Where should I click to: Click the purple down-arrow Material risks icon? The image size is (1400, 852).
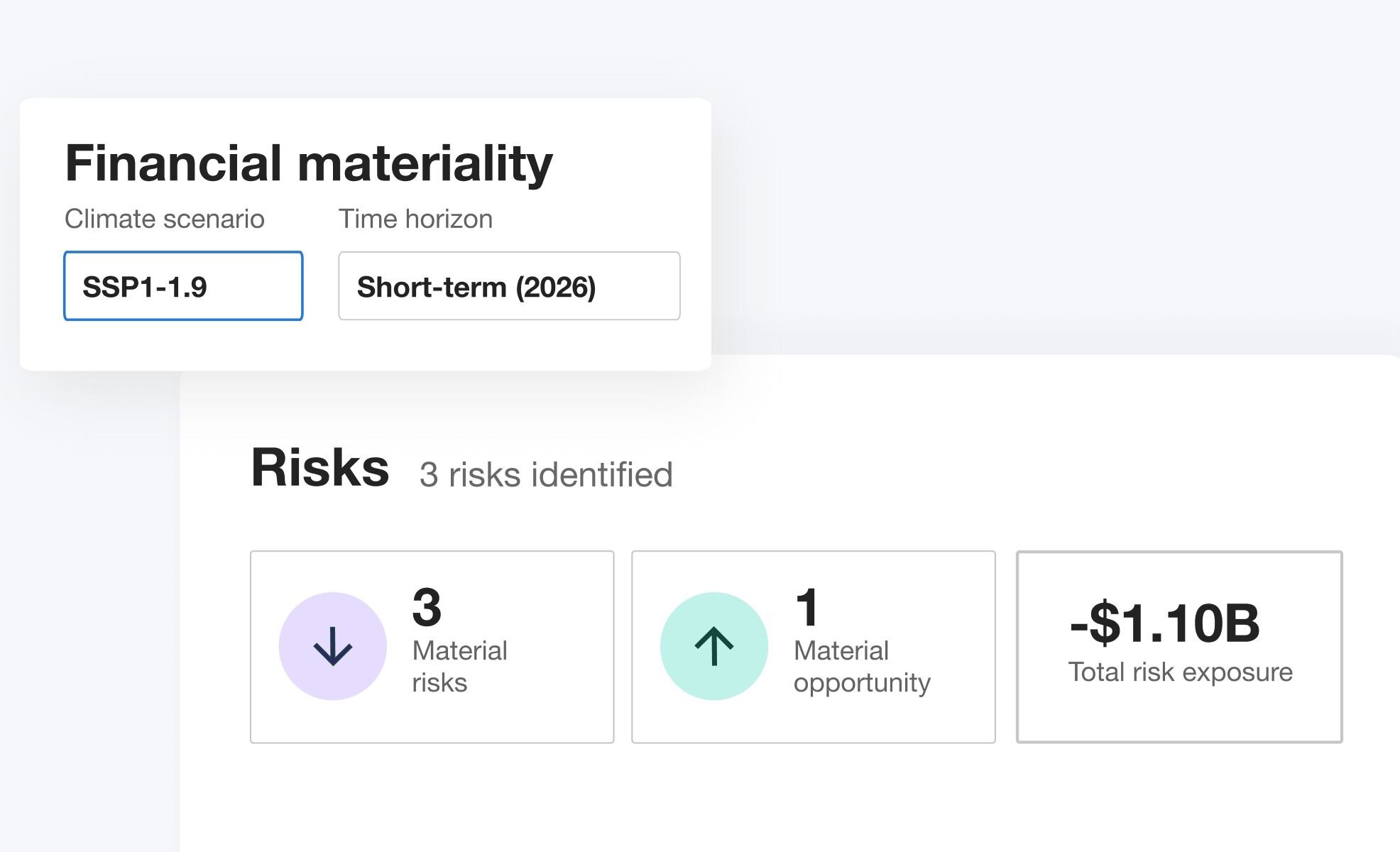[x=332, y=646]
